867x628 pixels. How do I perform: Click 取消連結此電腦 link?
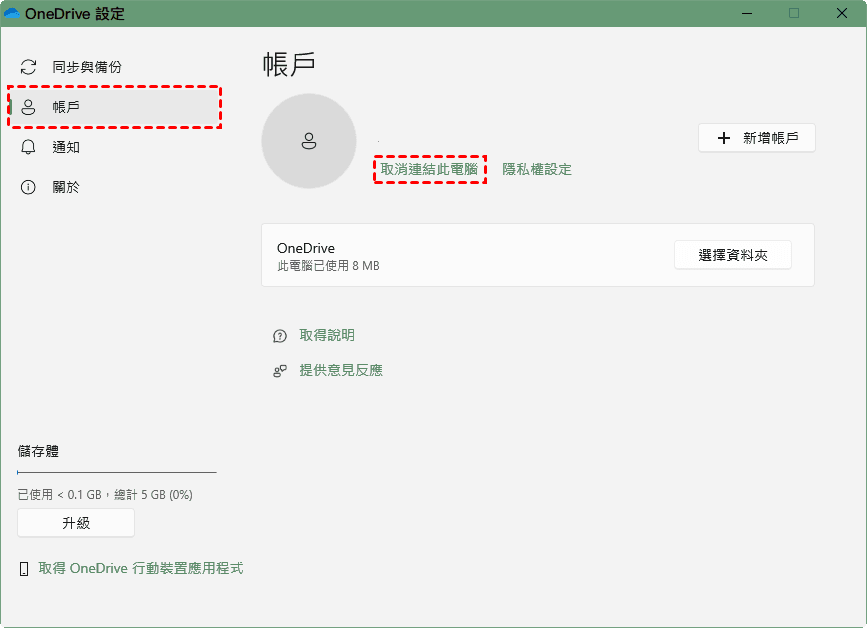[x=429, y=169]
